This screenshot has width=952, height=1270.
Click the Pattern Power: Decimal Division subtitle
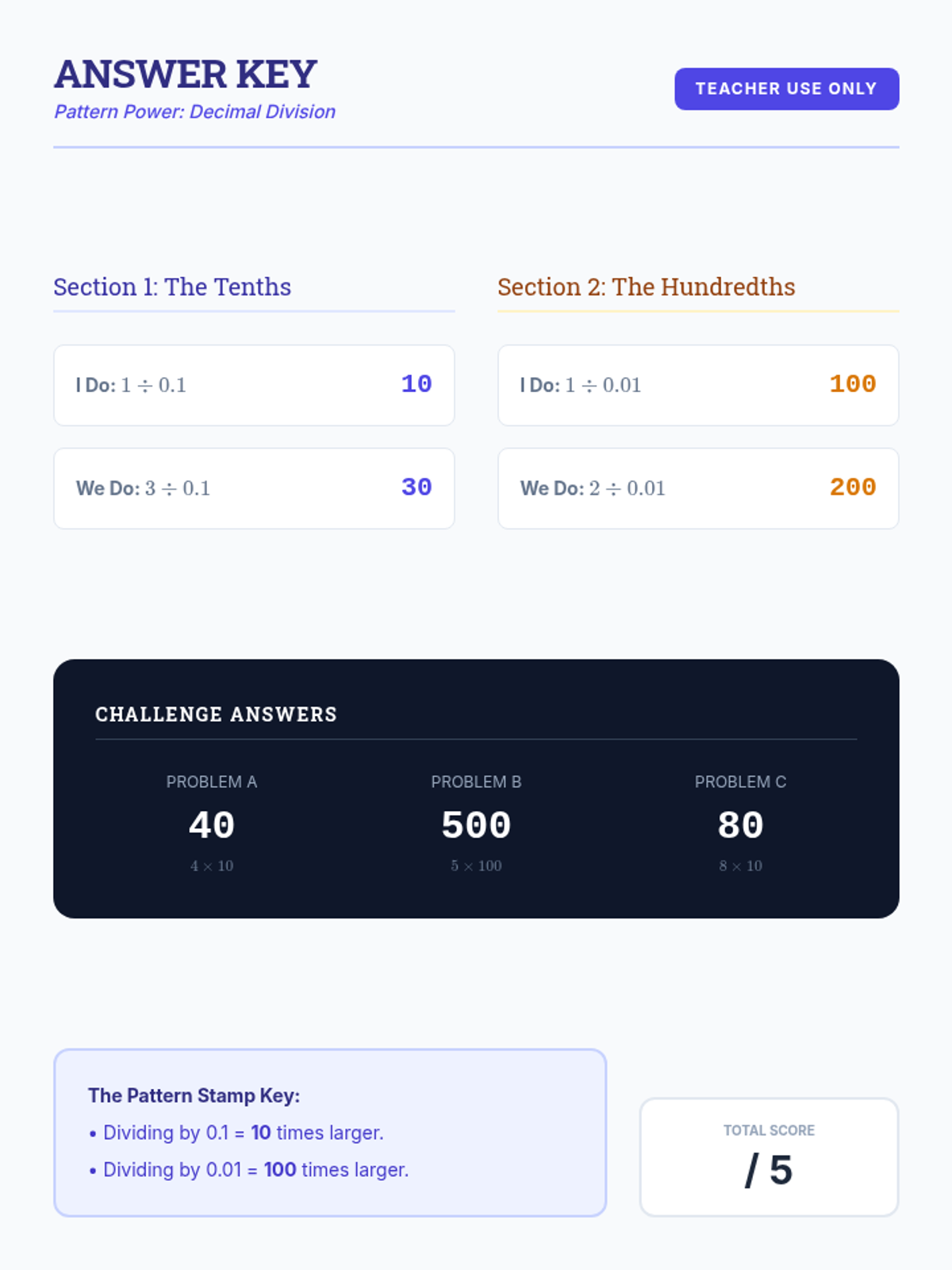click(x=194, y=112)
